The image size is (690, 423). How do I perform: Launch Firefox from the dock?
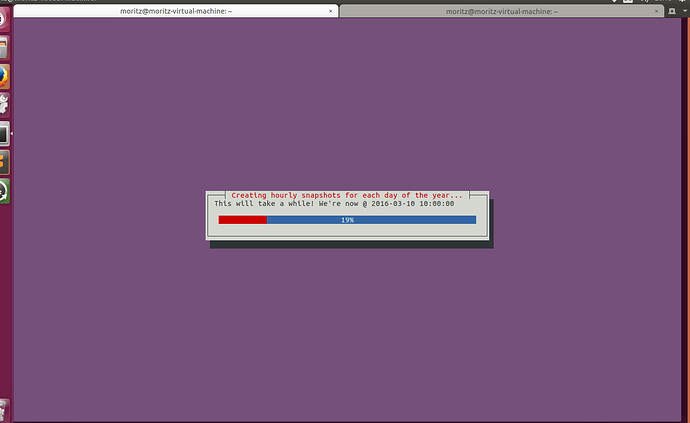(x=4, y=77)
